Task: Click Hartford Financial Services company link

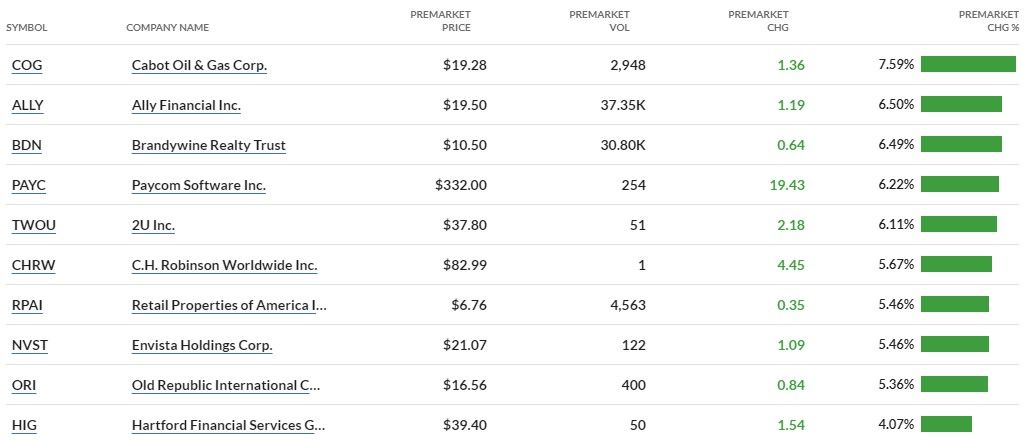Action: click(228, 425)
